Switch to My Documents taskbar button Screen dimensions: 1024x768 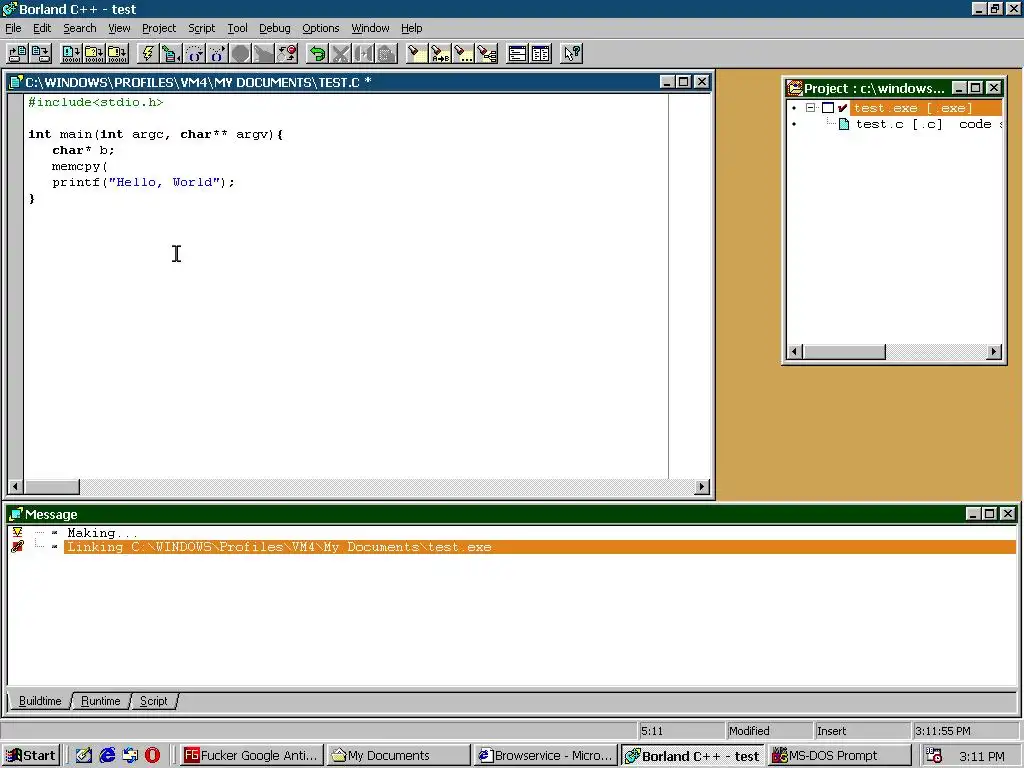(398, 756)
